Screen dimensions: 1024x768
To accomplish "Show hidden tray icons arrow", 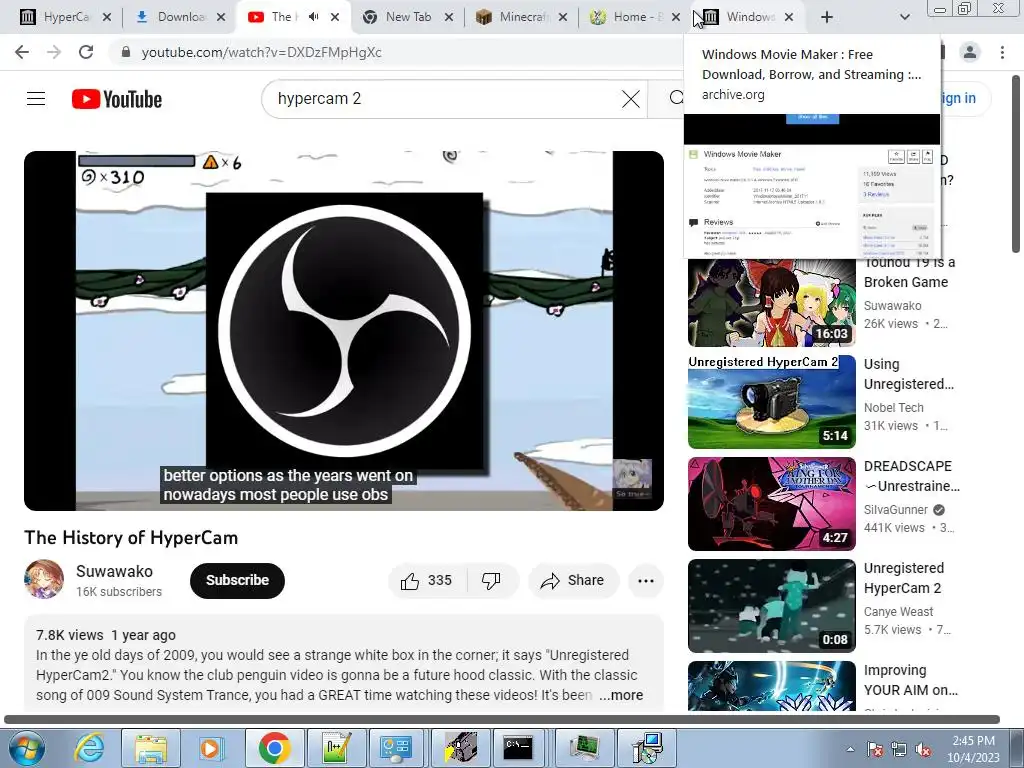I will click(x=850, y=750).
